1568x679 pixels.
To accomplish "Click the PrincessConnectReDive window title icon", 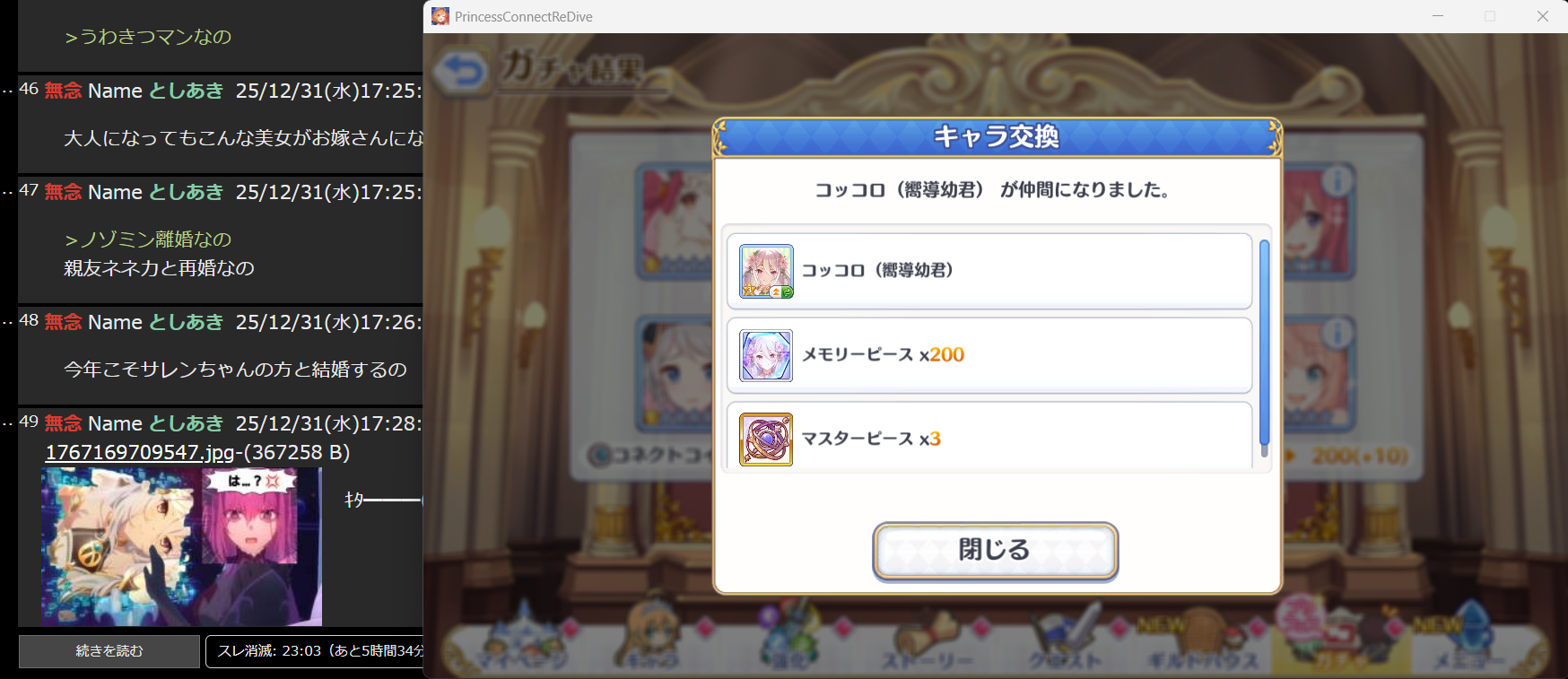I will (x=440, y=16).
